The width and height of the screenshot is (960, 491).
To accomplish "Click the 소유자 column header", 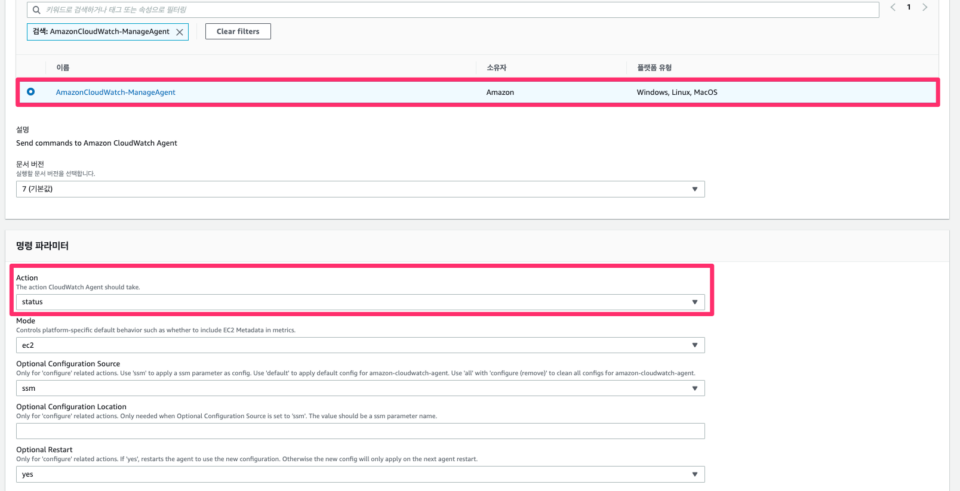I will pyautogui.click(x=497, y=67).
